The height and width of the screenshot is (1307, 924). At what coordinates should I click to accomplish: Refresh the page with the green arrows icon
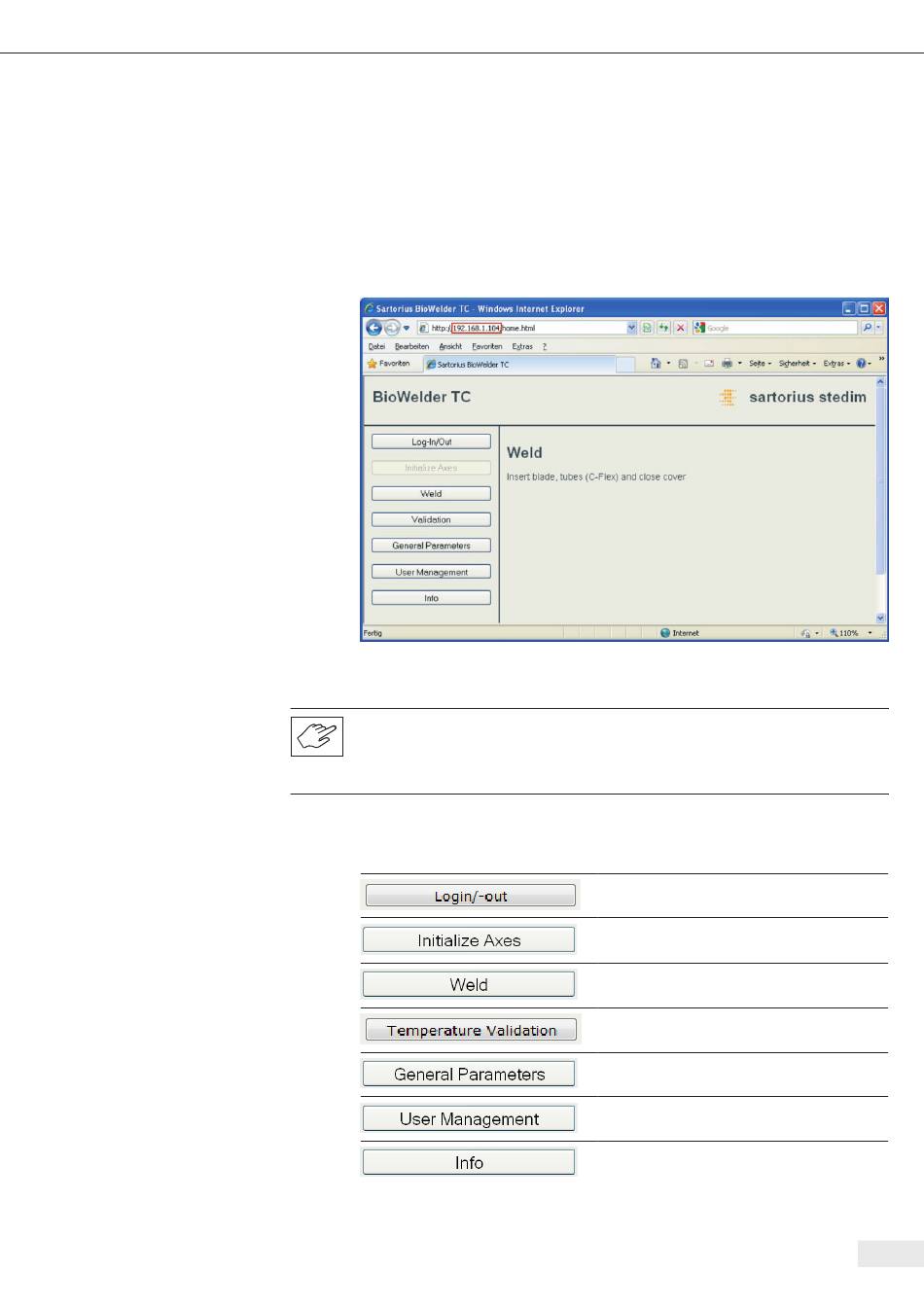(663, 329)
